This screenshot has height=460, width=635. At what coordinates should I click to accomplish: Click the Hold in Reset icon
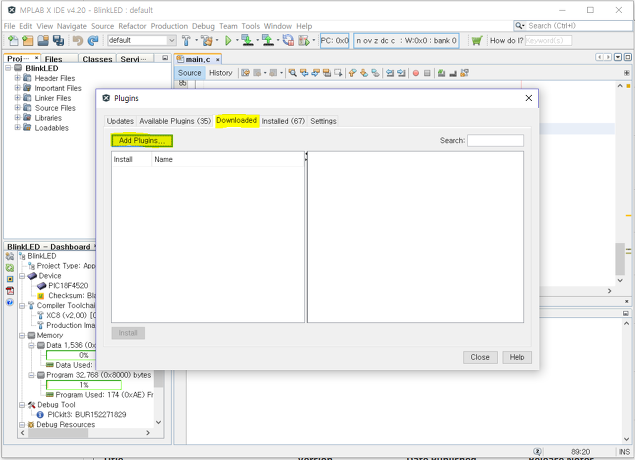click(x=288, y=40)
